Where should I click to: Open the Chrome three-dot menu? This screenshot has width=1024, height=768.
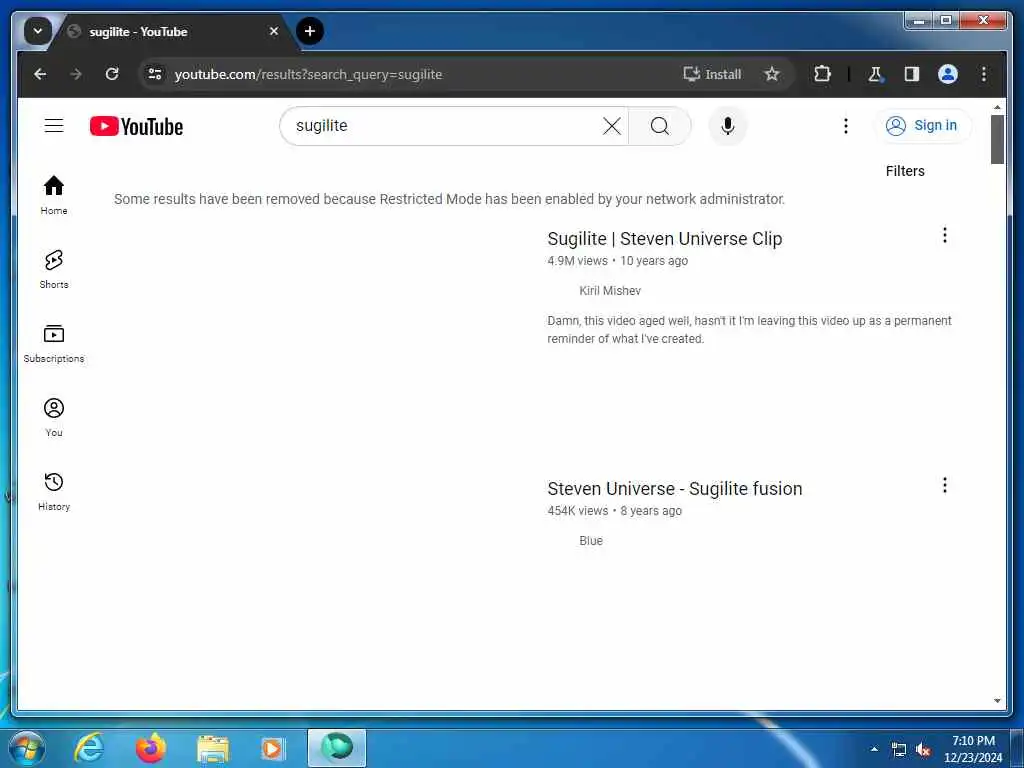pyautogui.click(x=984, y=74)
